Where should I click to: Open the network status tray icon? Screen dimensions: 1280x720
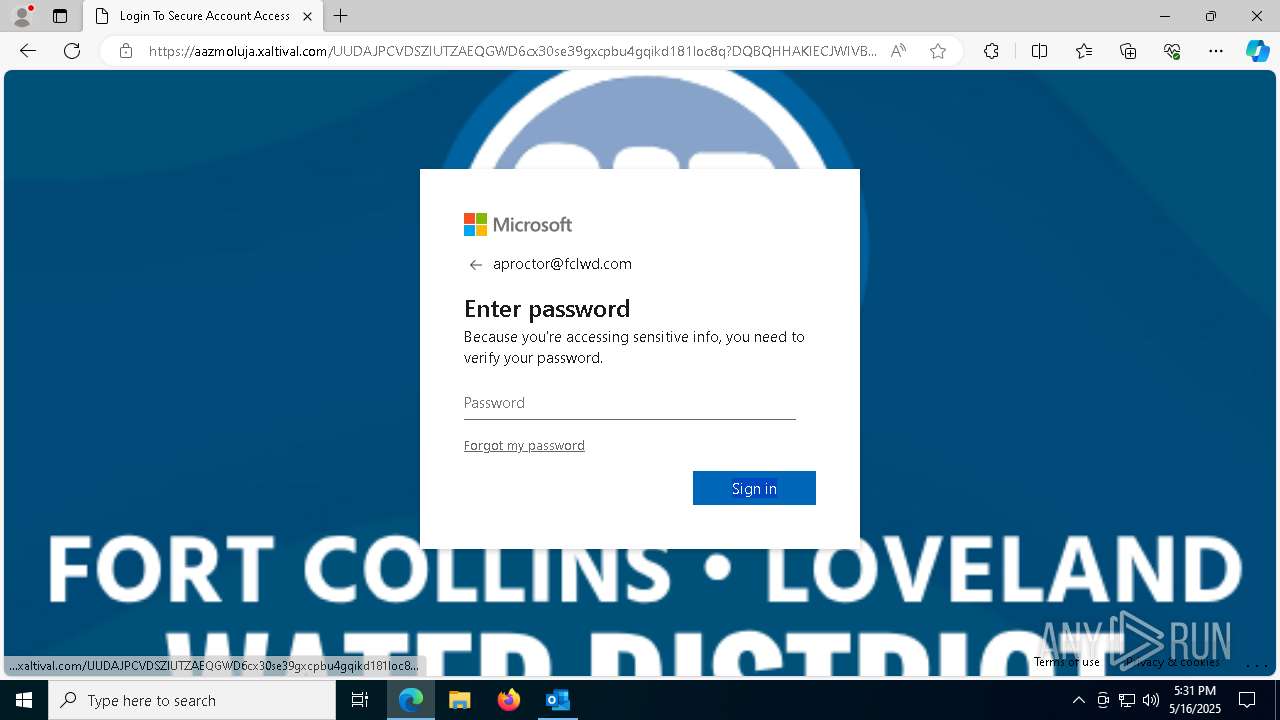[x=1127, y=700]
